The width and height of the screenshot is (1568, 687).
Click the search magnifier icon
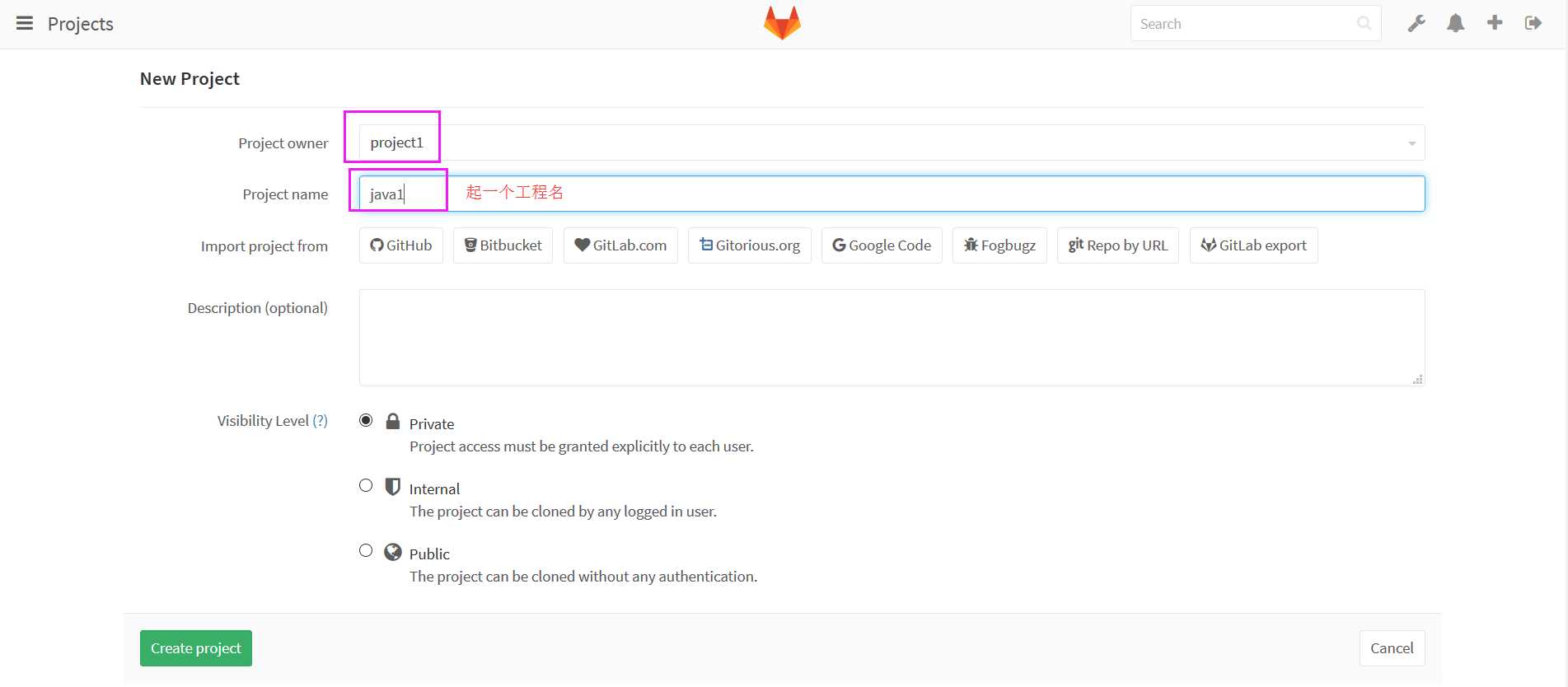pyautogui.click(x=1364, y=23)
